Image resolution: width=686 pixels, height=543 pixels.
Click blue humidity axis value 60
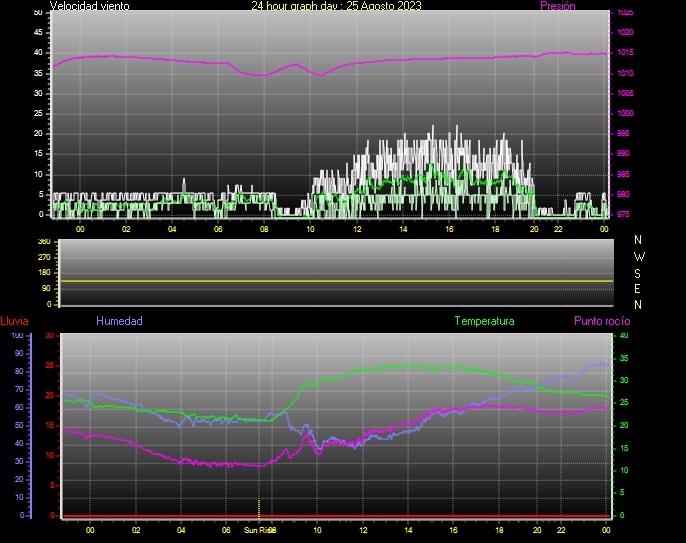[19, 407]
